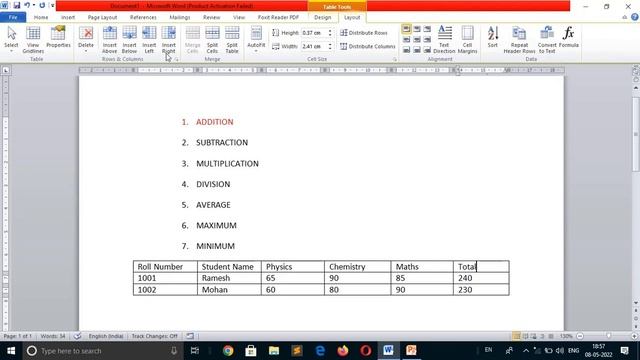Align text bottom right in cell

tap(427, 50)
